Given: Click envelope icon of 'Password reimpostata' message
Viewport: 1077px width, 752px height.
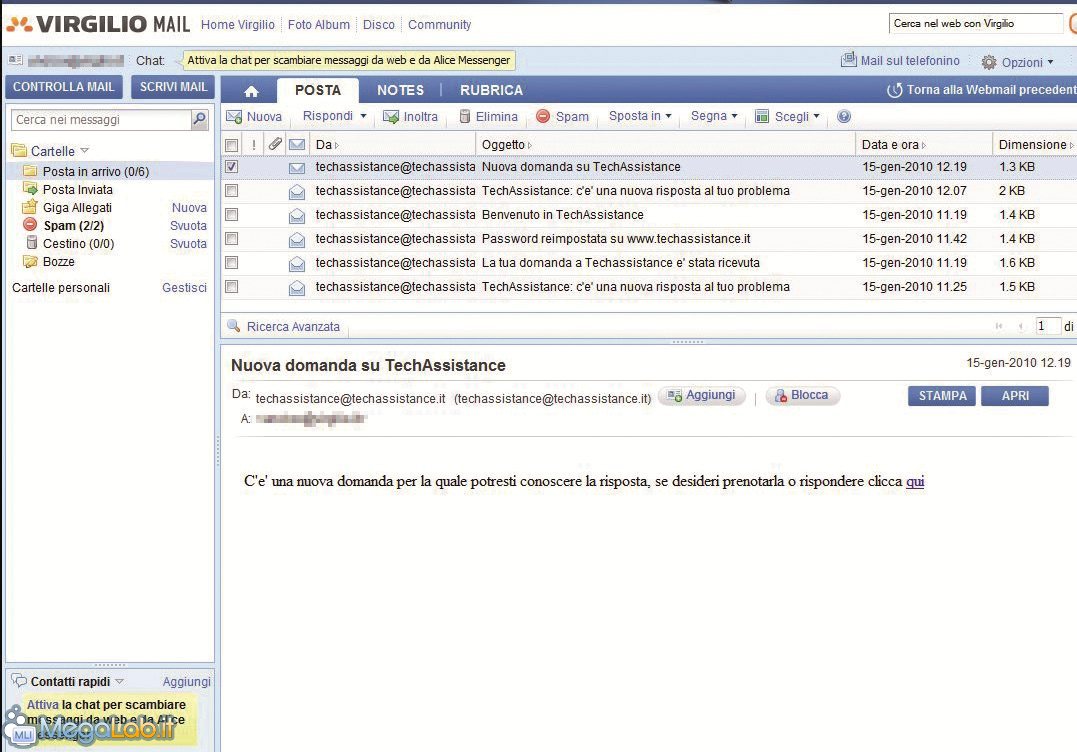Looking at the screenshot, I should point(297,240).
